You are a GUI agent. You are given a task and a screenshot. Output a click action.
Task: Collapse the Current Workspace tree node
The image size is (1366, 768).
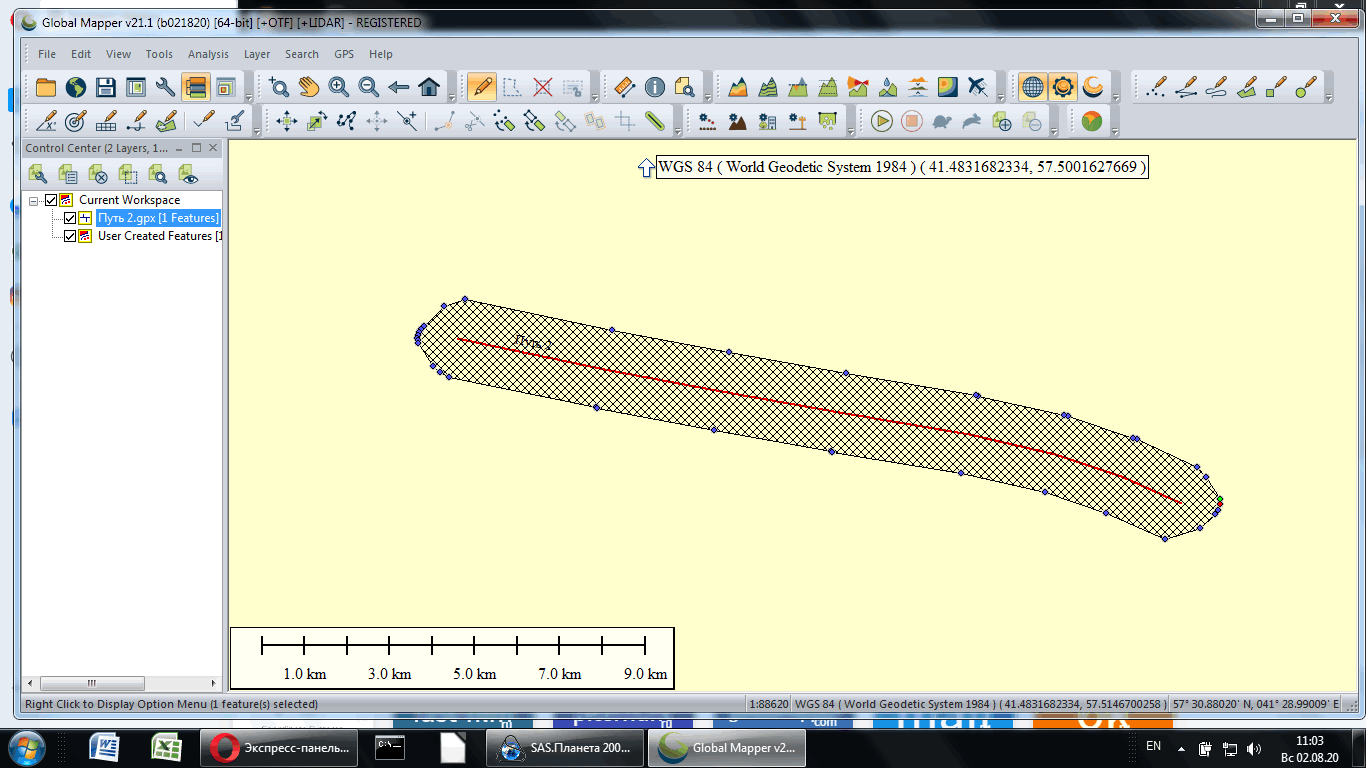click(x=34, y=200)
